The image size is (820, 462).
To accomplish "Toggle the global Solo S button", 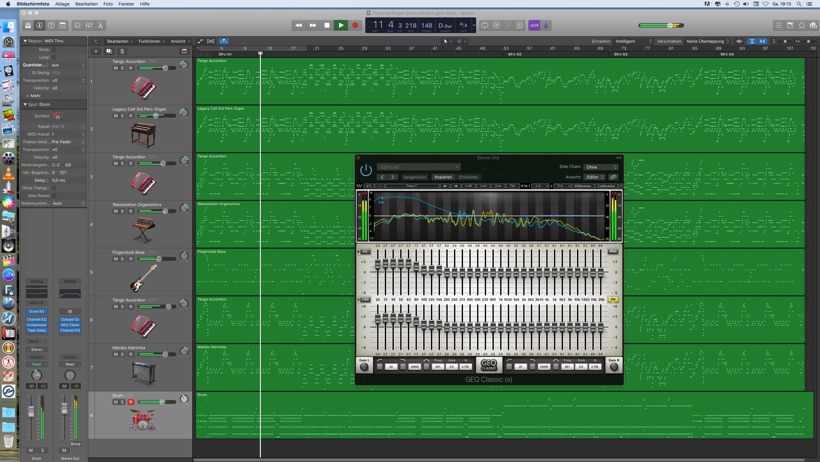I will click(122, 51).
